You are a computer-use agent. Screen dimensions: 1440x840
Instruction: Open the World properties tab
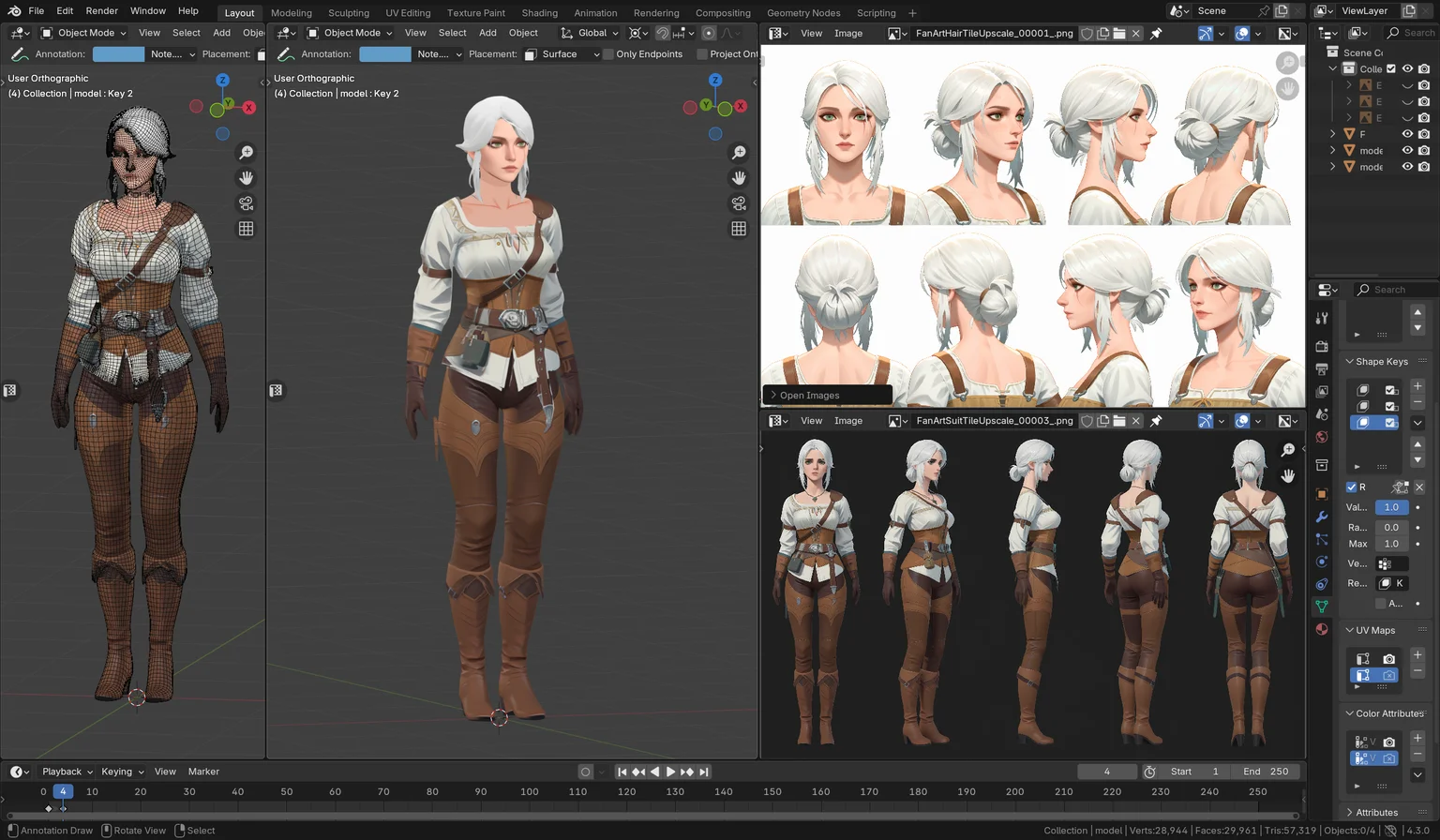(x=1322, y=437)
